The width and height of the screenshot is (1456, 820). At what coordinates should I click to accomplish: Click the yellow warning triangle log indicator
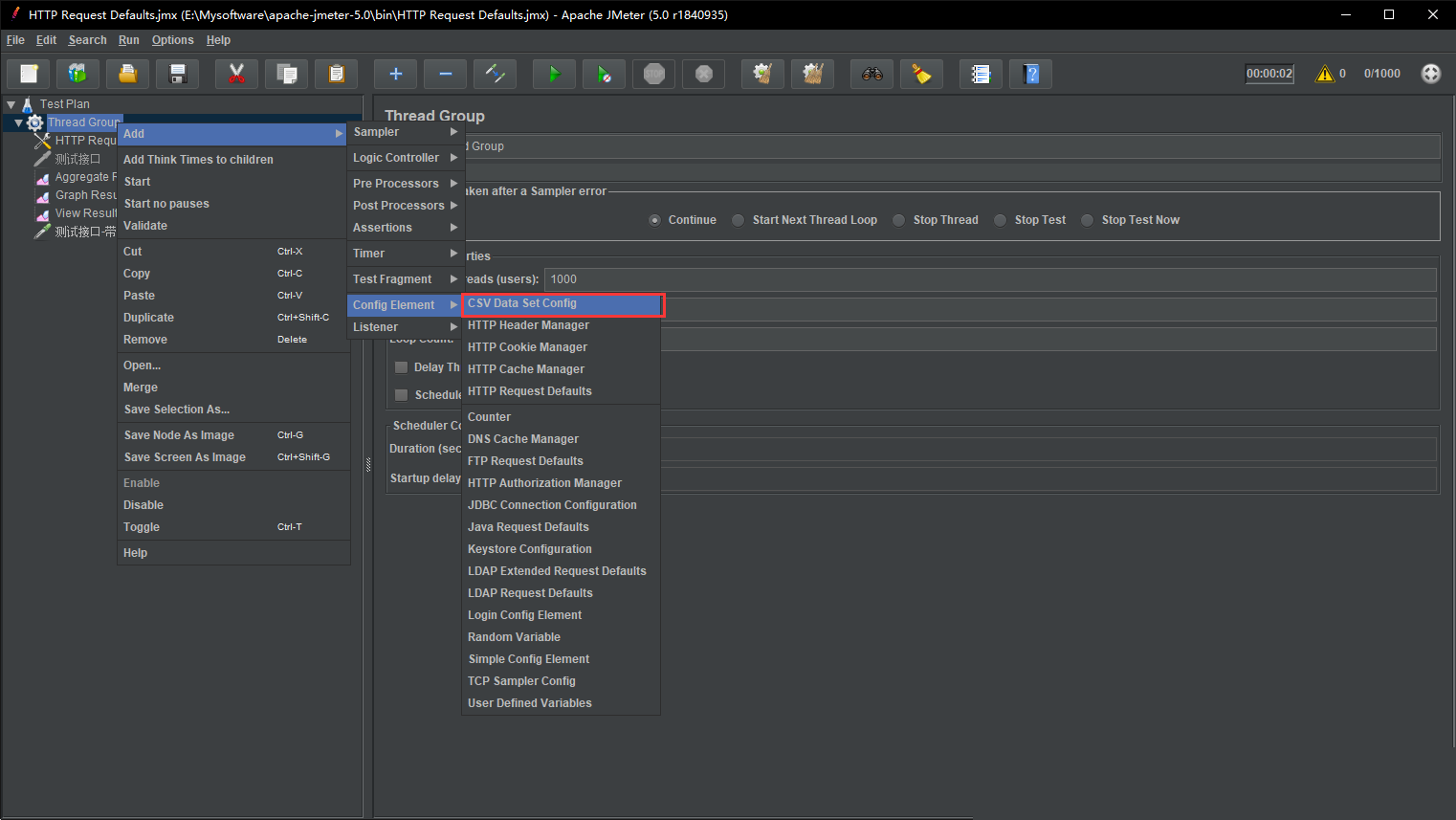tap(1325, 74)
